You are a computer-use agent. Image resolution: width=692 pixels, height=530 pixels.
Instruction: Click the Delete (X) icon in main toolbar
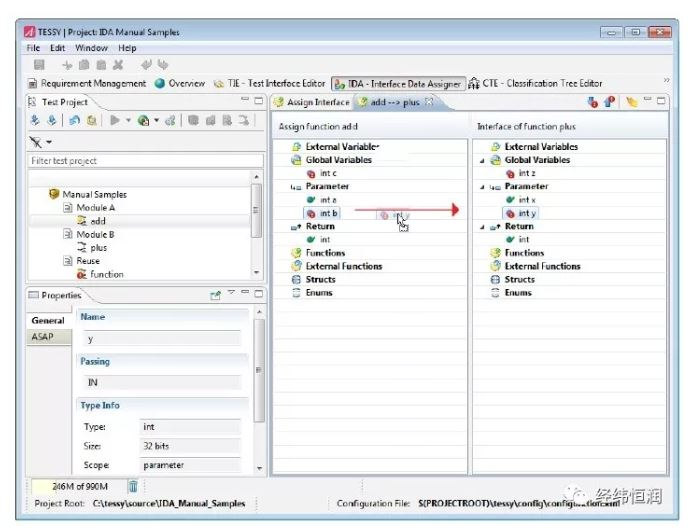point(117,65)
